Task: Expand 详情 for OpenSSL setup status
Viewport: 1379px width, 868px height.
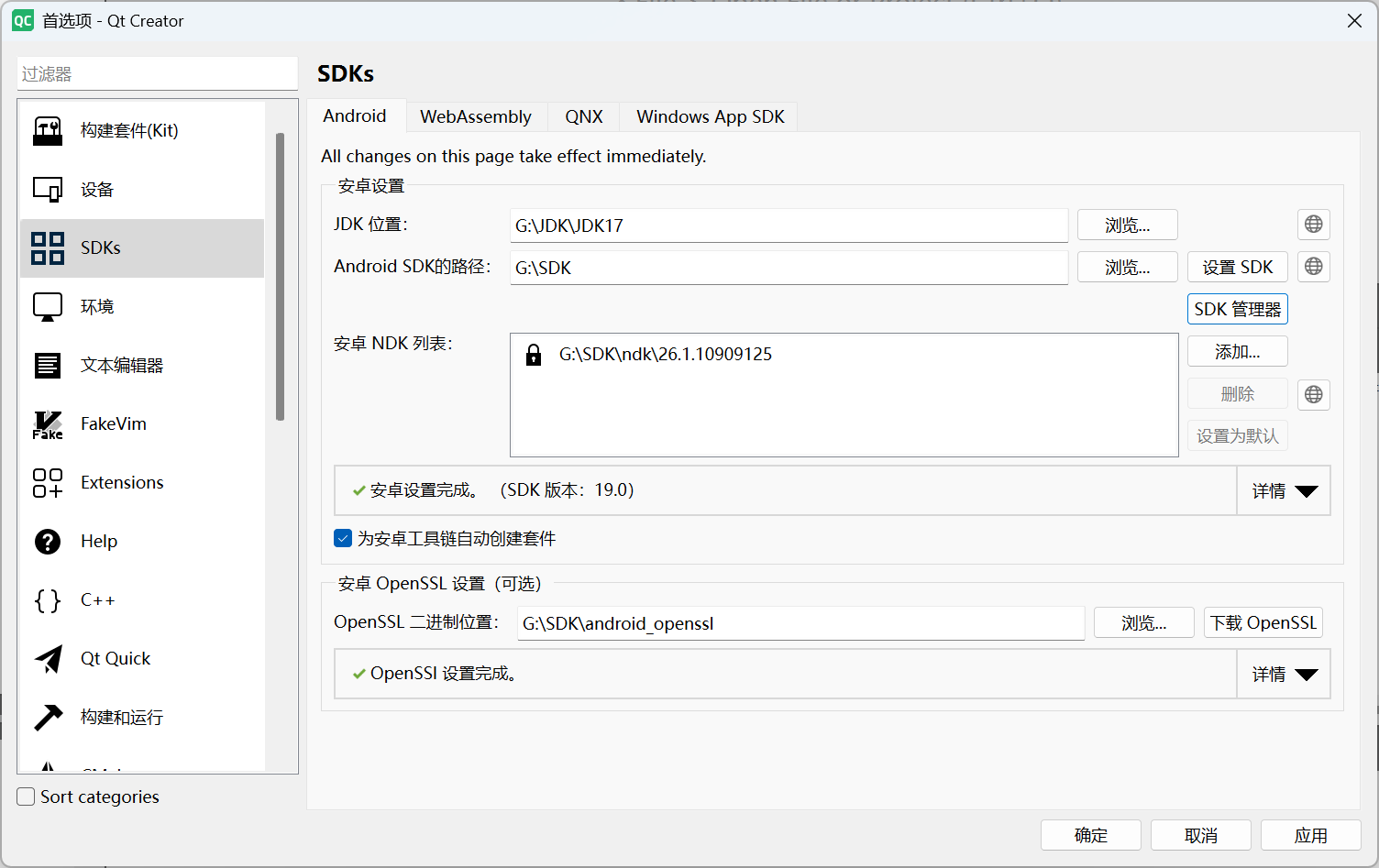Action: 1284,675
